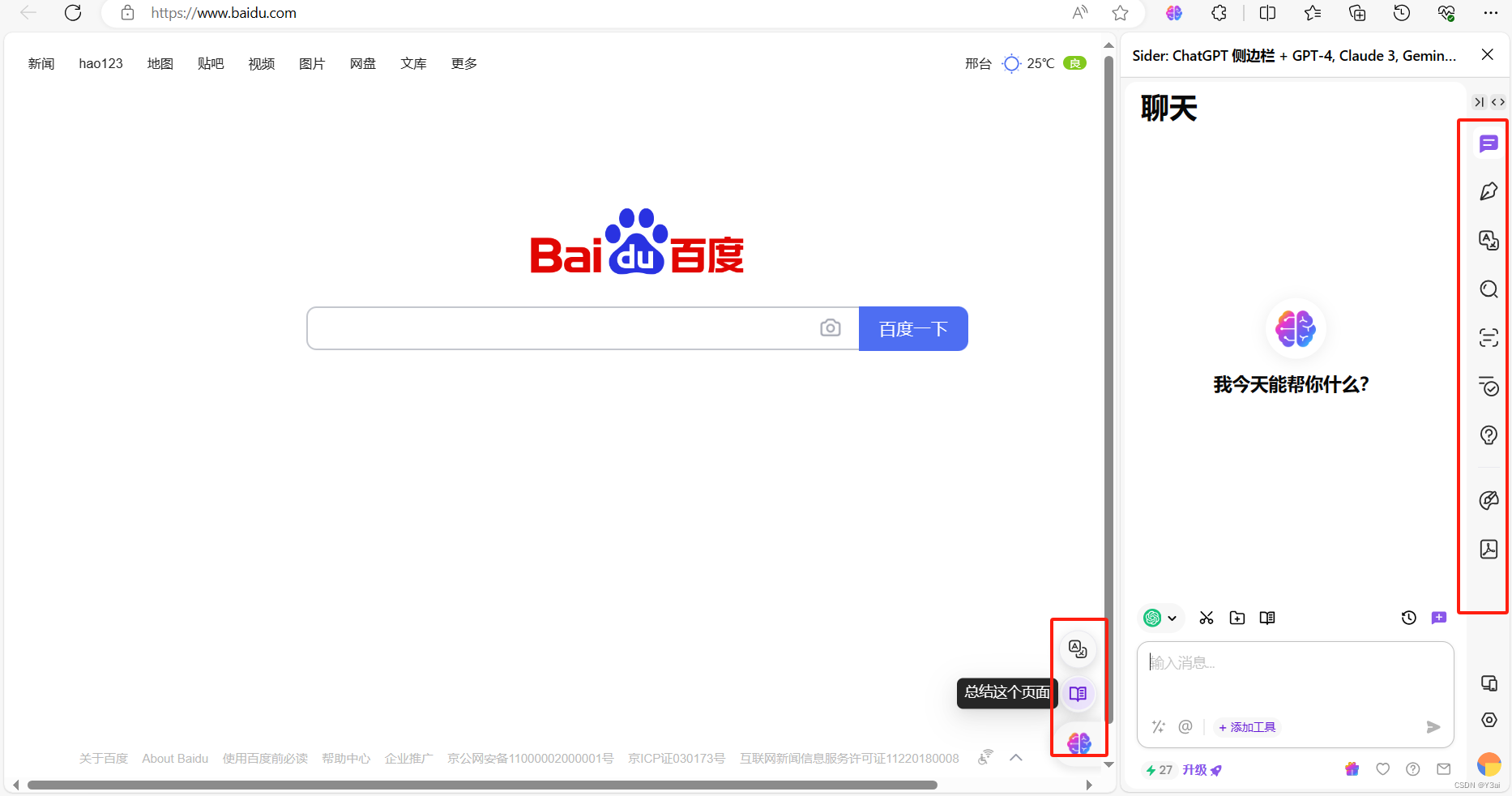Image resolution: width=1512 pixels, height=796 pixels.
Task: Click the add-folder upload icon above message box
Action: 1237,618
